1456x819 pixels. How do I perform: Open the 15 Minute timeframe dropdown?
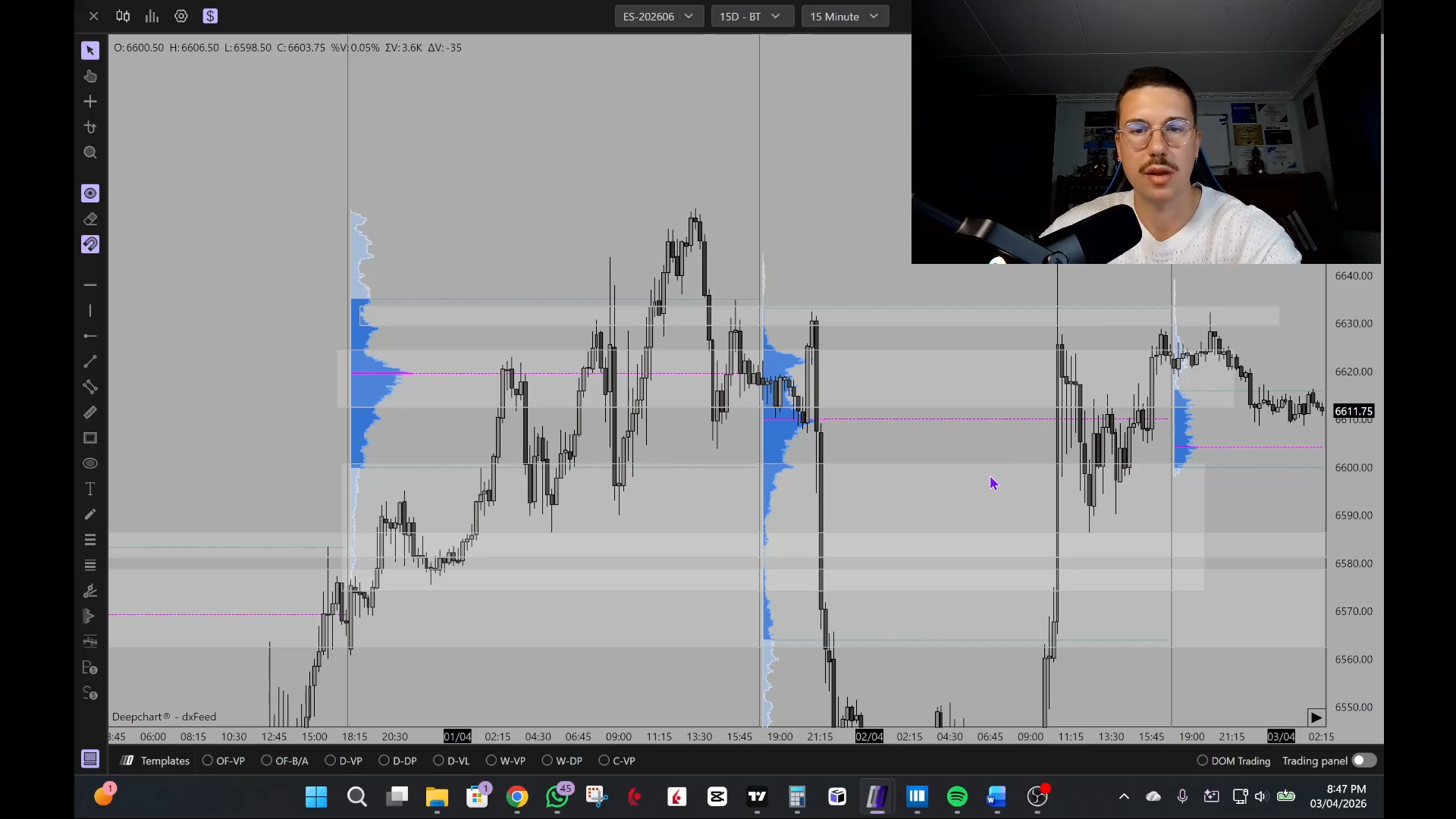(x=845, y=16)
